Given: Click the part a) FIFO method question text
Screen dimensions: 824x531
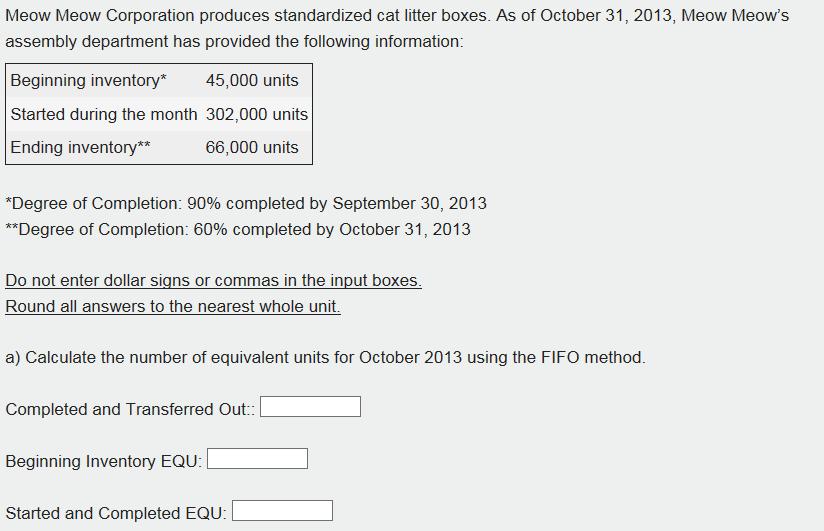Looking at the screenshot, I should [325, 358].
